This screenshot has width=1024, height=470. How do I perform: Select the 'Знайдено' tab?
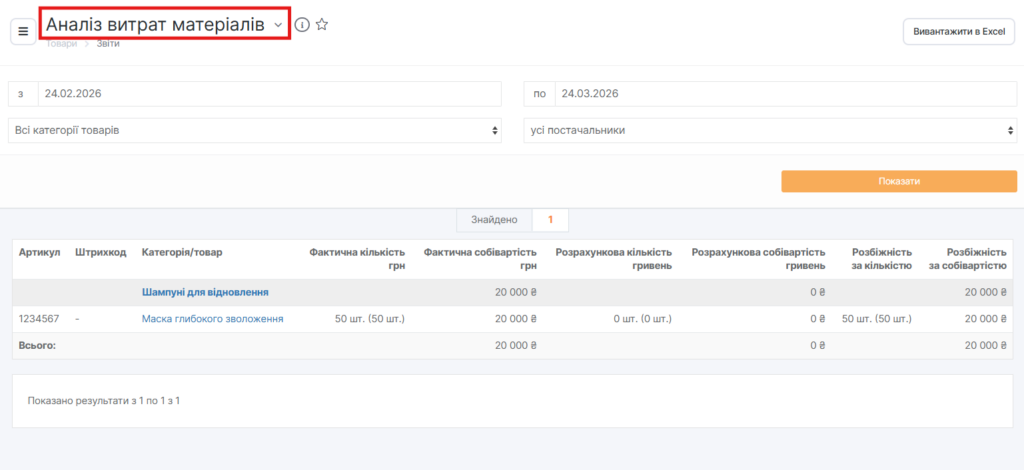click(x=494, y=220)
